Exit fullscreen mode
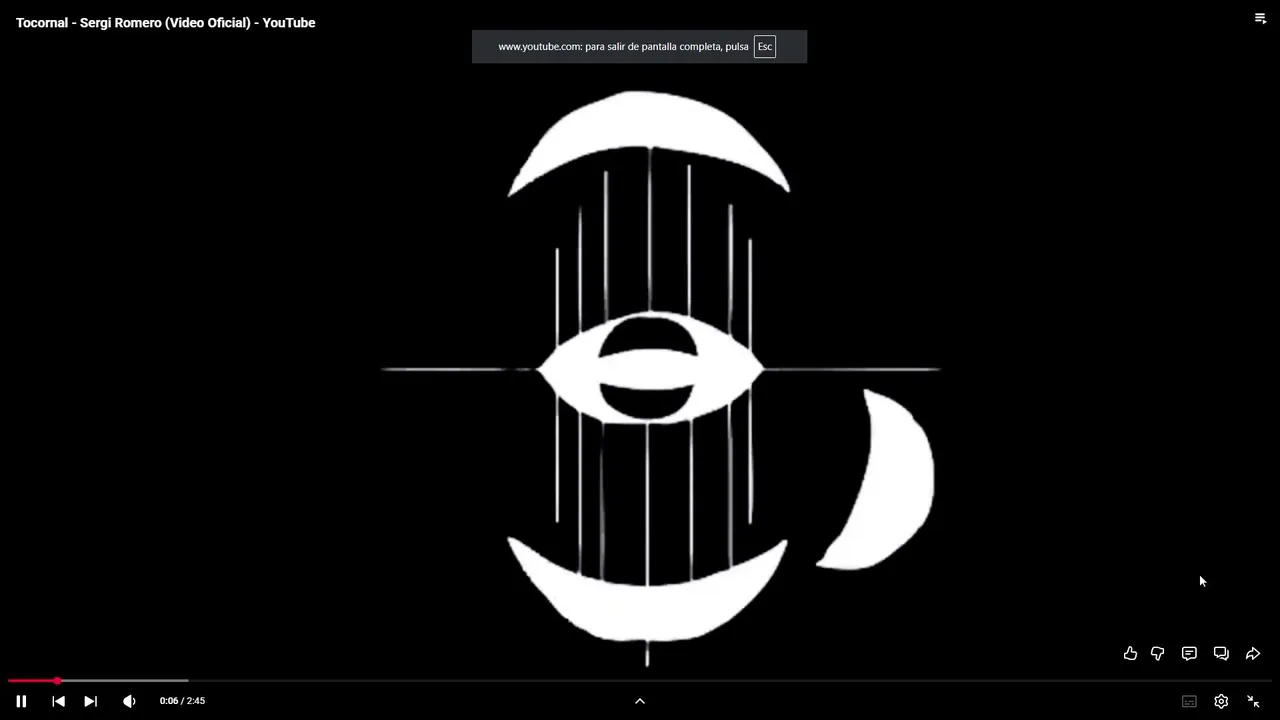Screen dimensions: 1280x720 [1253, 701]
